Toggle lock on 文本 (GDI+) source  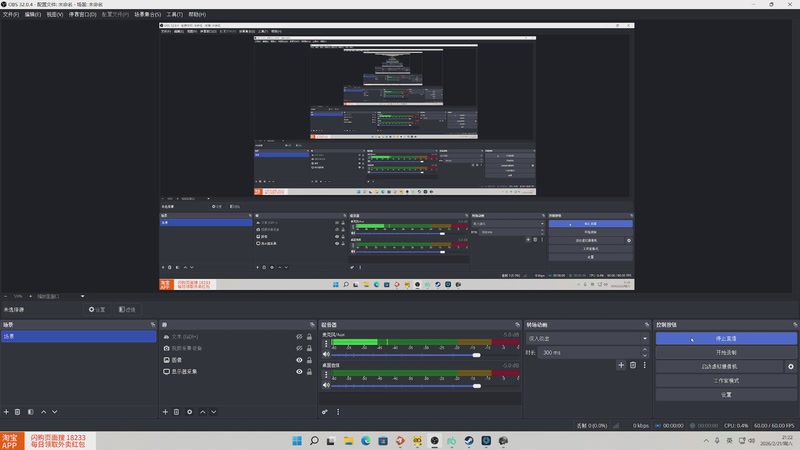pyautogui.click(x=309, y=337)
